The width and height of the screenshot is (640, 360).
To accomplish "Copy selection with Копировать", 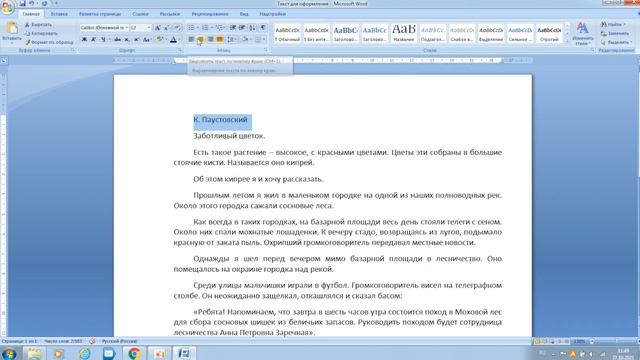I will click(41, 33).
